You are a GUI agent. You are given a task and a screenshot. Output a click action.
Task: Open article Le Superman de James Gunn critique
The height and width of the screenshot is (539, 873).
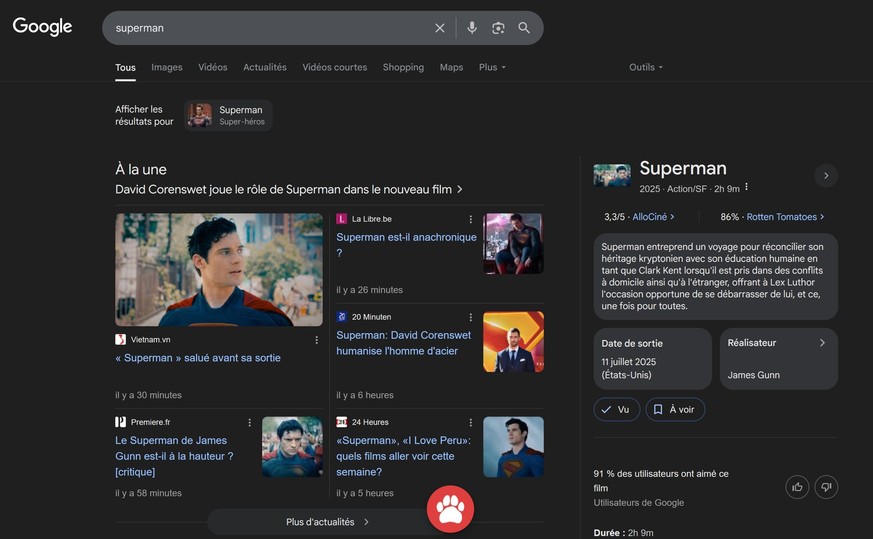click(174, 456)
